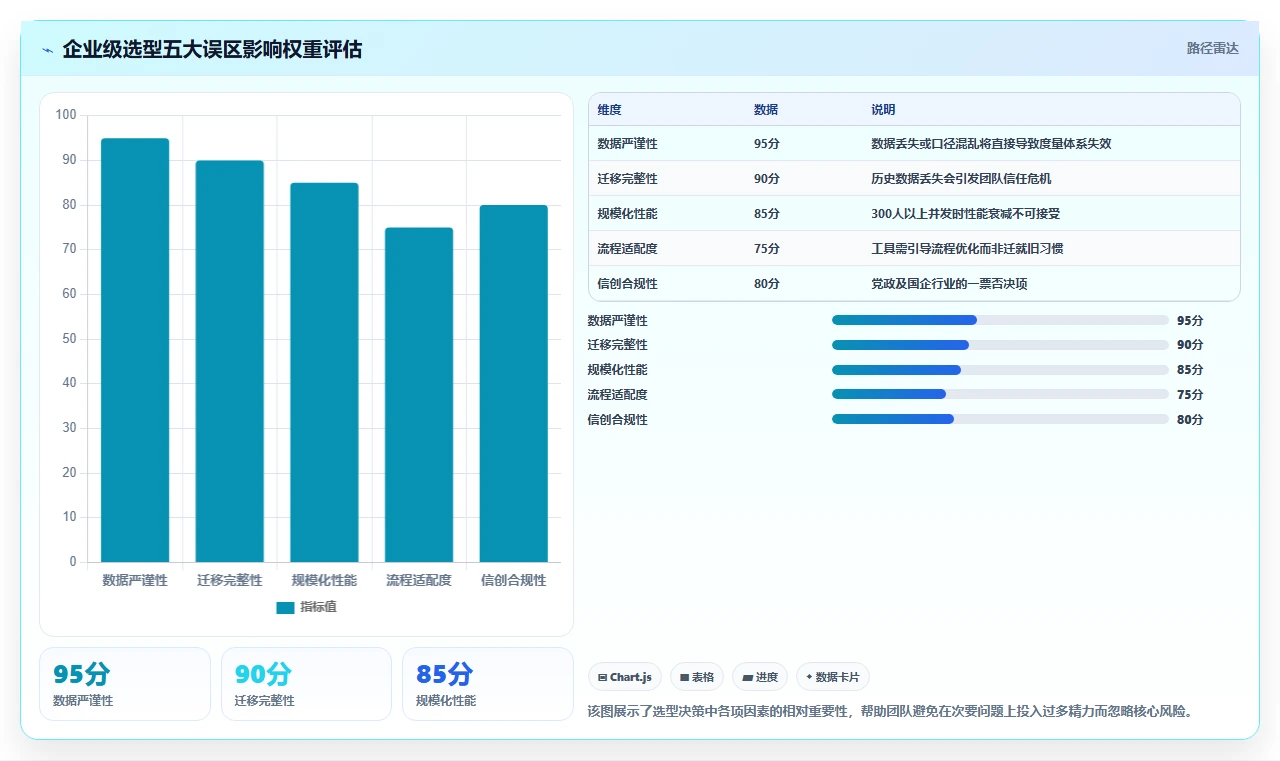Click the 数据严谨性 bar in chart
The image size is (1280, 761).
(x=135, y=350)
